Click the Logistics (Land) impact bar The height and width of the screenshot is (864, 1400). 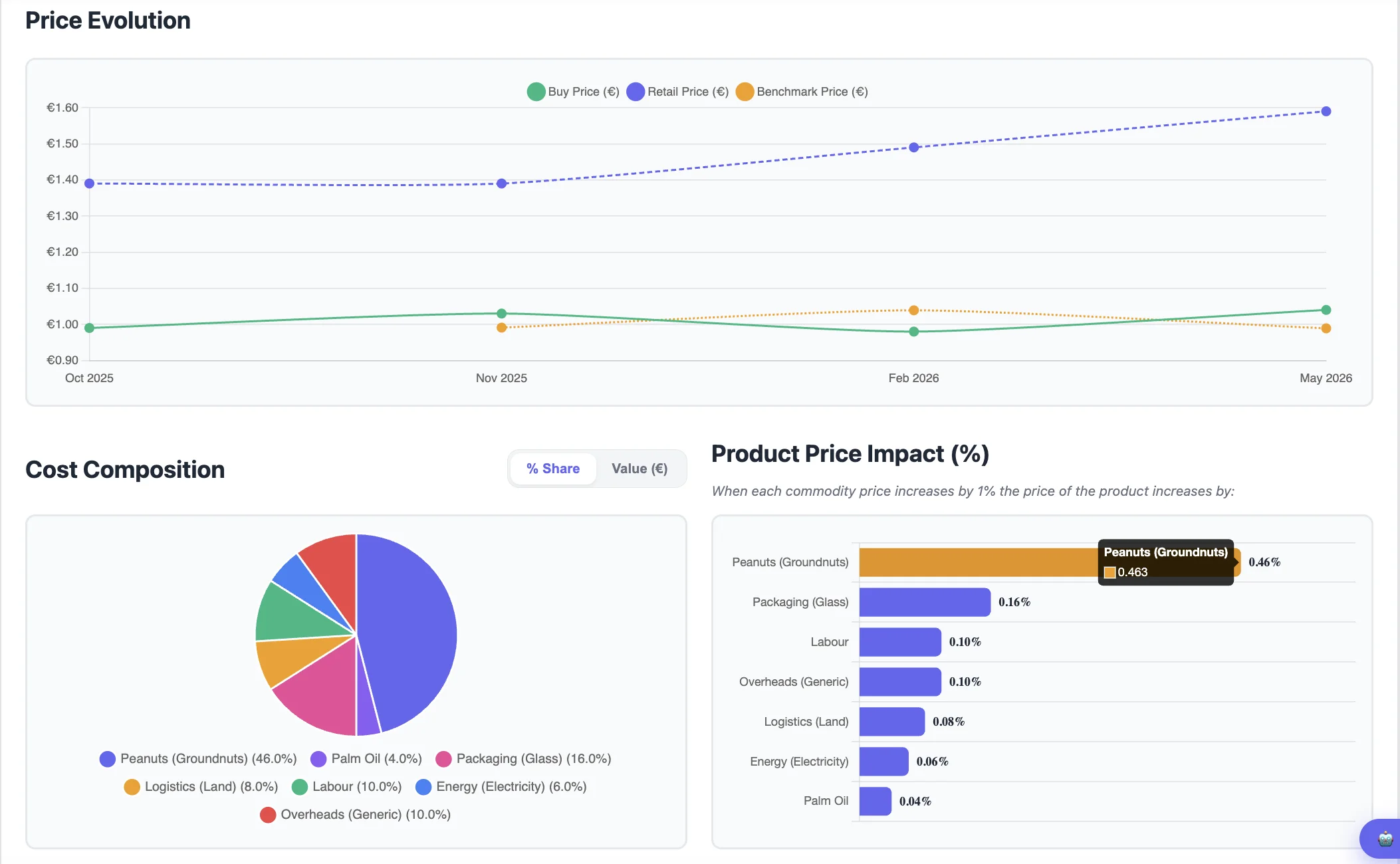click(x=892, y=722)
